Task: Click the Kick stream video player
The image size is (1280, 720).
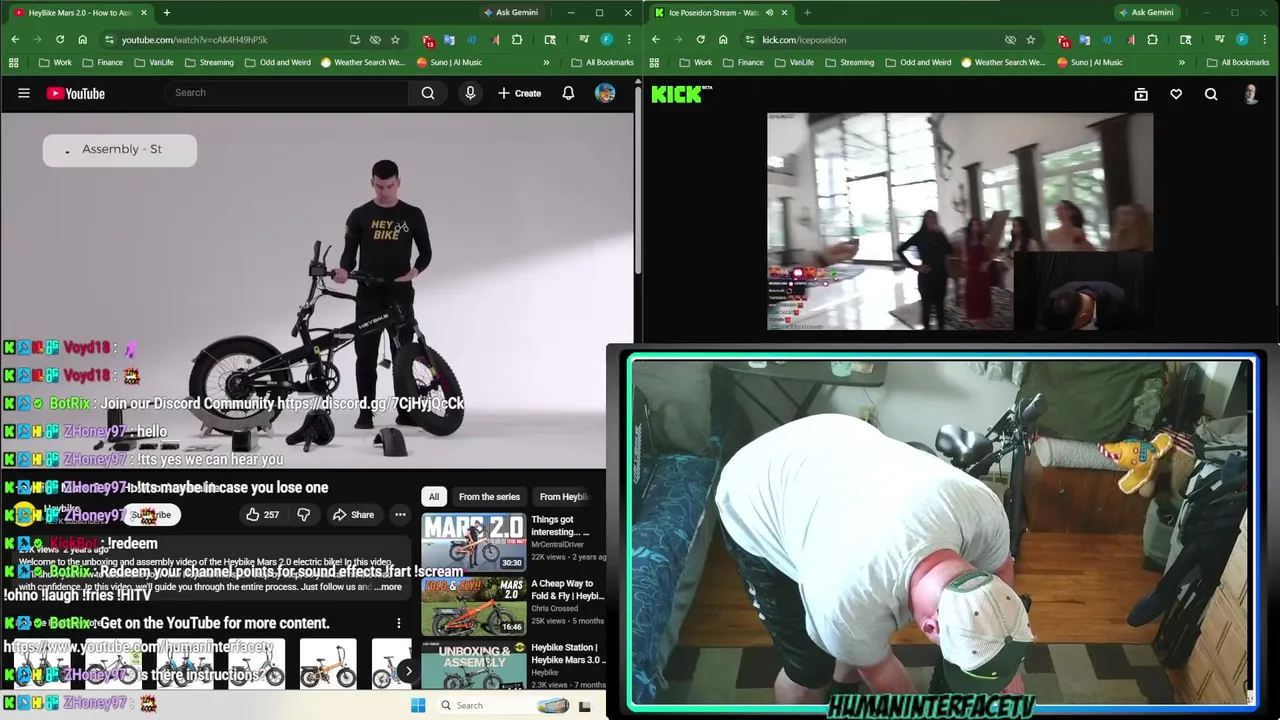Action: coord(960,221)
